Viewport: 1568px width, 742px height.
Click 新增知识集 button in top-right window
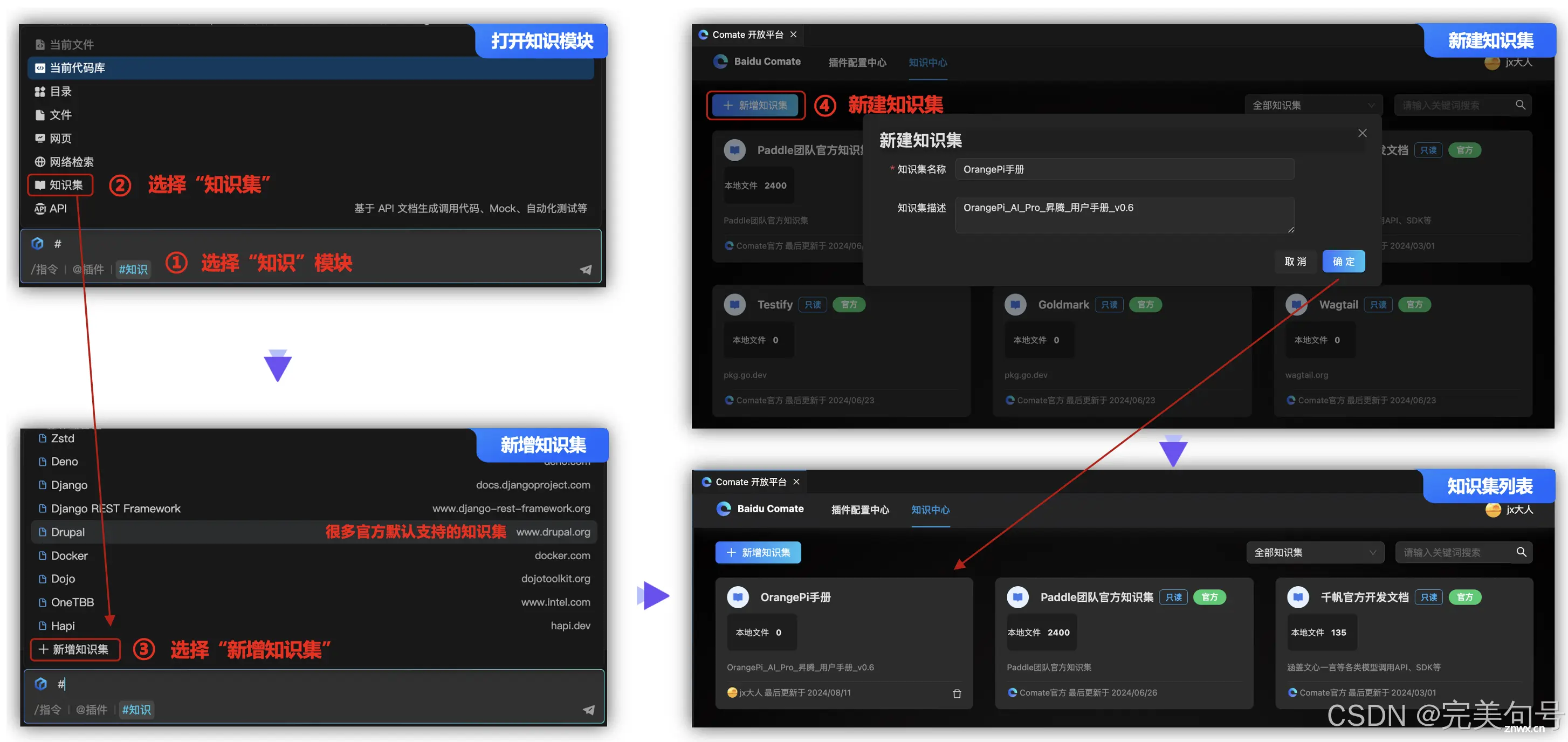755,105
